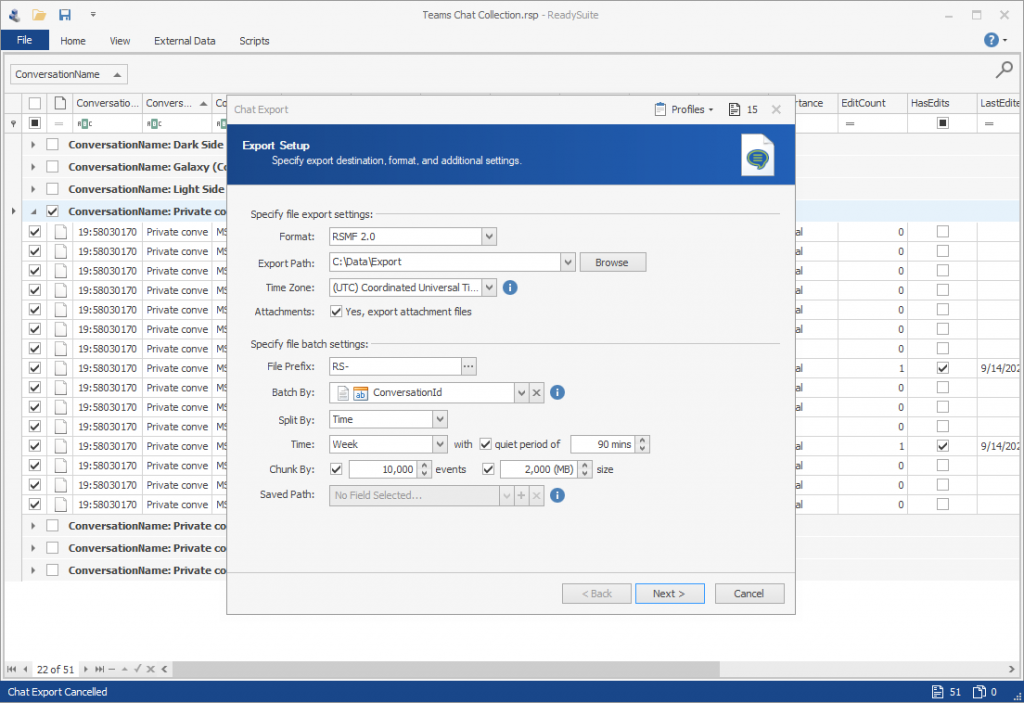Open the Profiles dropdown menu
This screenshot has width=1024, height=703.
pos(692,109)
